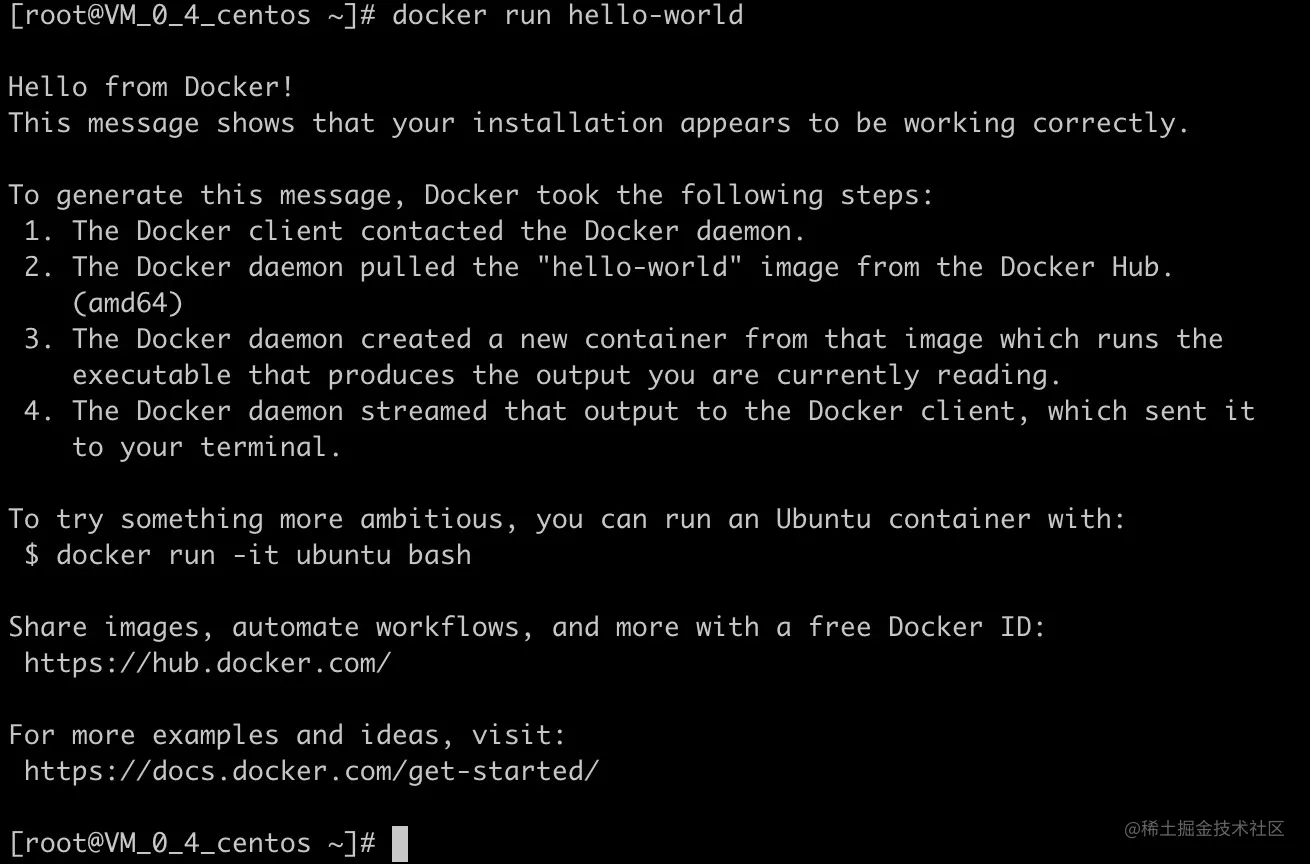Viewport: 1310px width, 864px height.
Task: Click the bottom [root@VM_0_4_centos ~]# prompt
Action: point(191,843)
